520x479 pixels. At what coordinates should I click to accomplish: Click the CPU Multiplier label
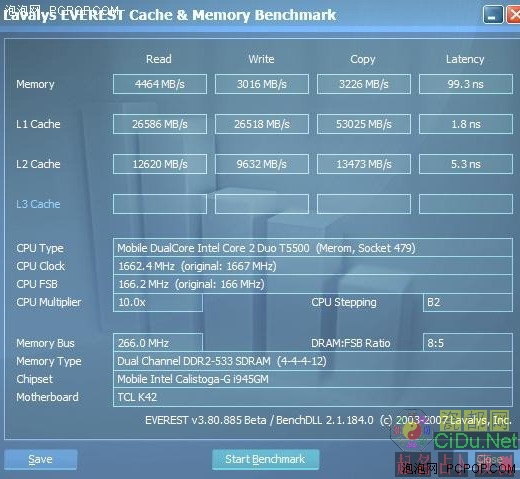point(49,302)
